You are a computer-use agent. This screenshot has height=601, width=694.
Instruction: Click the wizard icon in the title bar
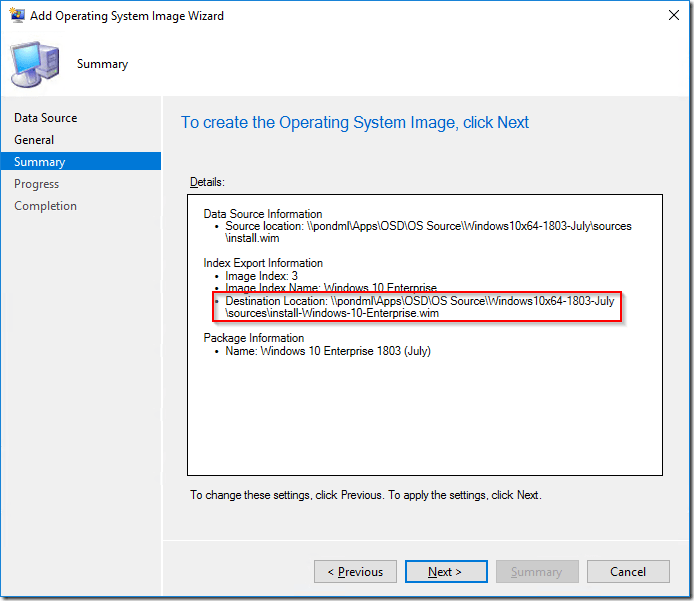[17, 16]
